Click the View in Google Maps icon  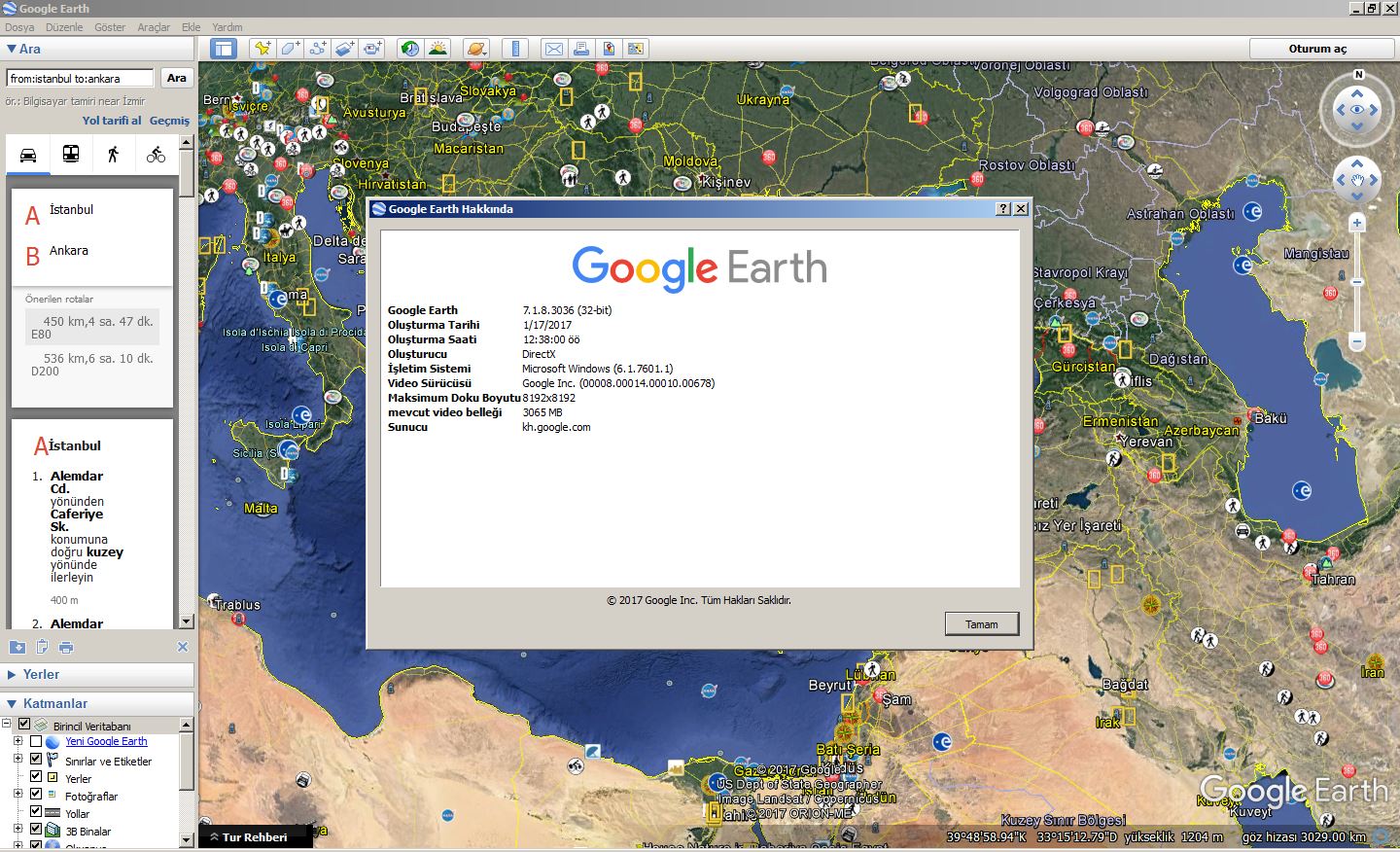[609, 49]
